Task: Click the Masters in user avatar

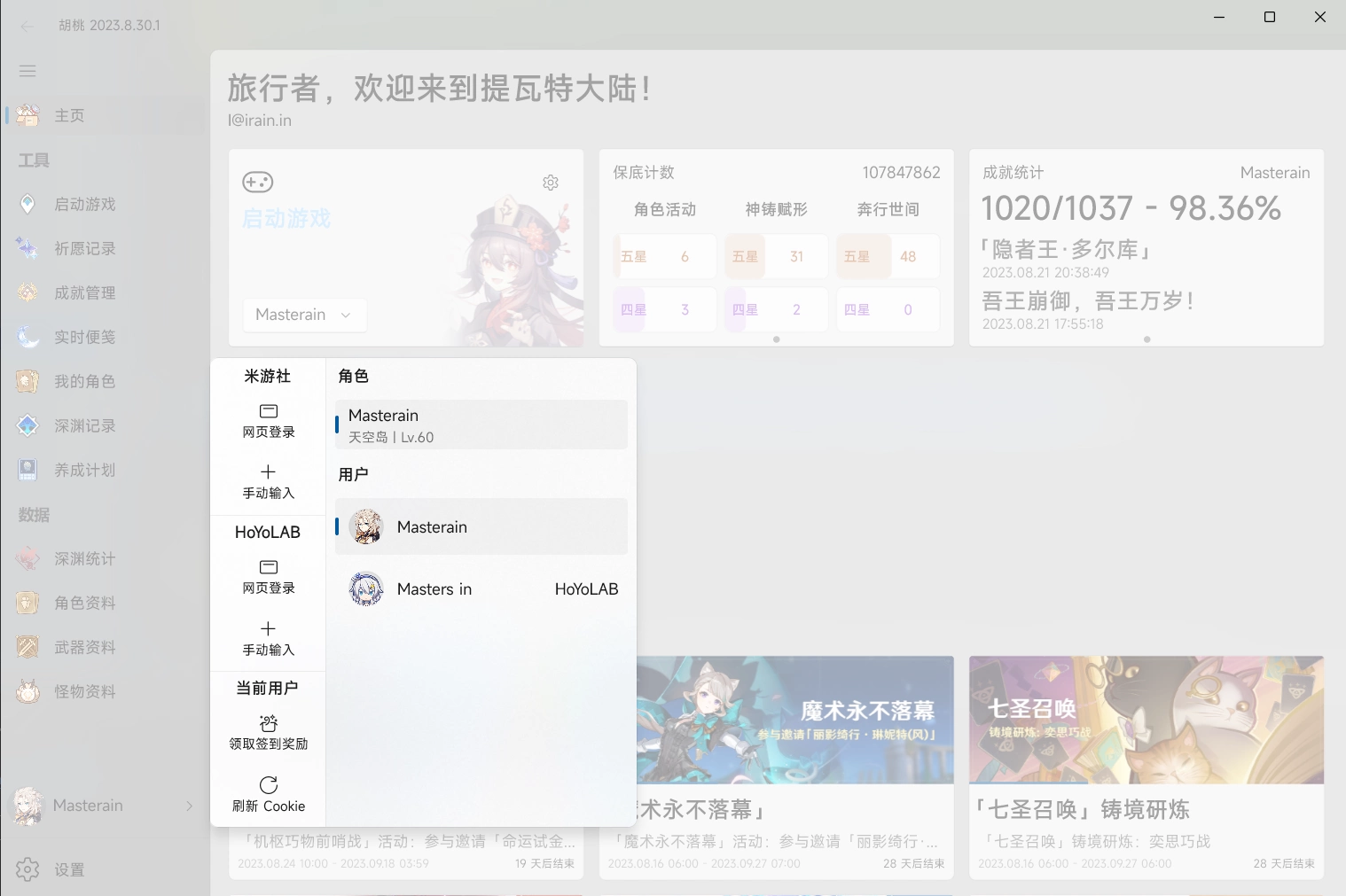Action: click(x=366, y=588)
